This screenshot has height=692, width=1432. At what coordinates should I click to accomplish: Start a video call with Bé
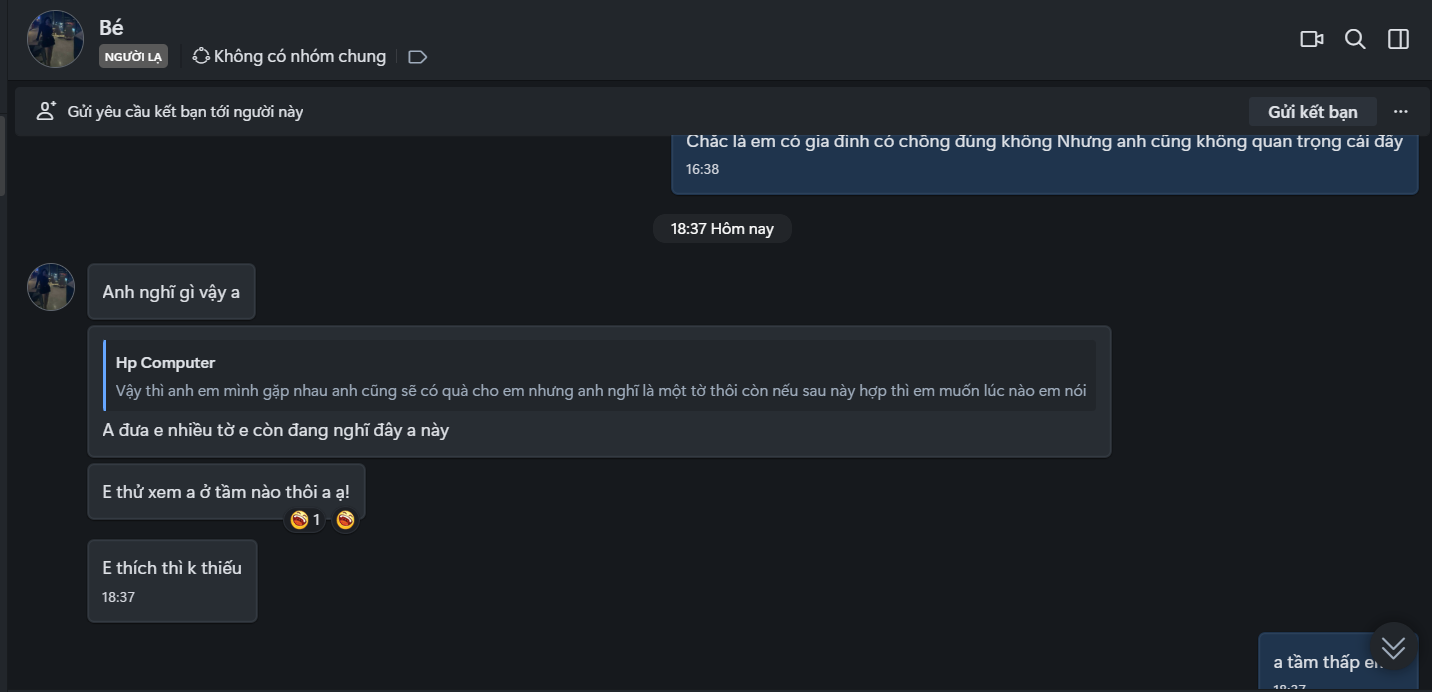pyautogui.click(x=1311, y=39)
